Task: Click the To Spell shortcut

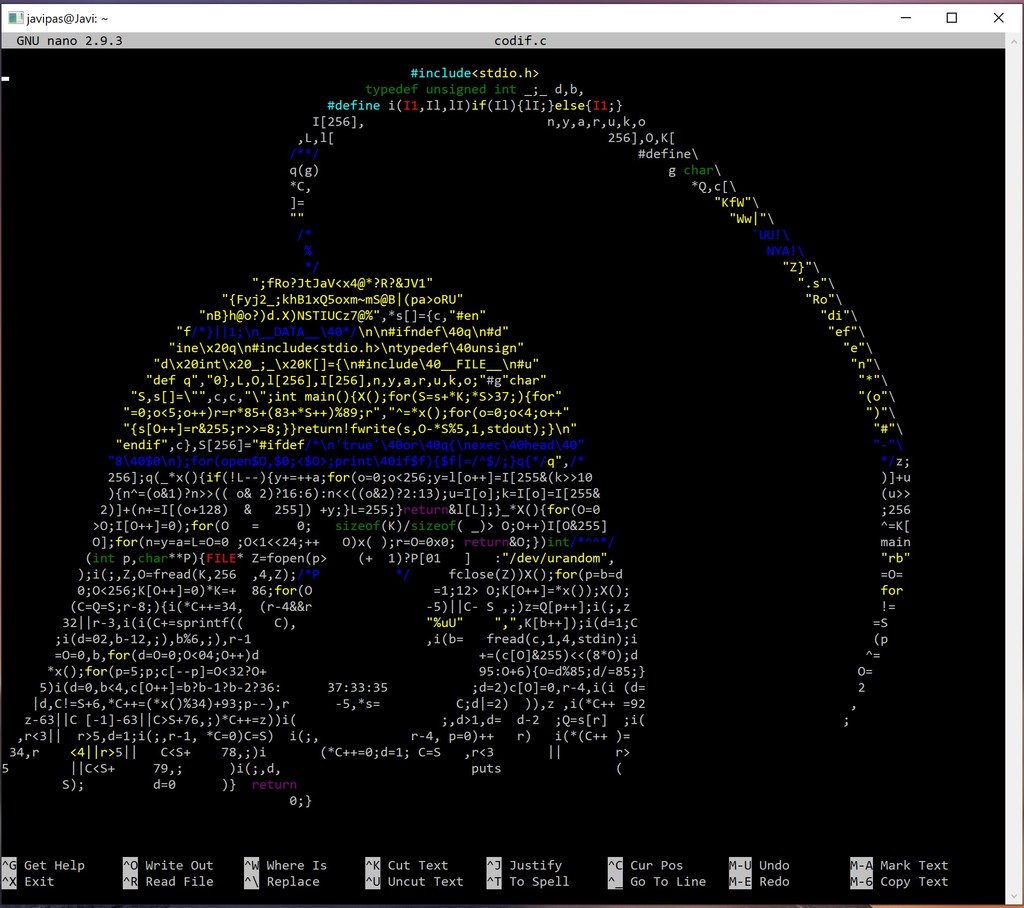Action: pyautogui.click(x=539, y=882)
